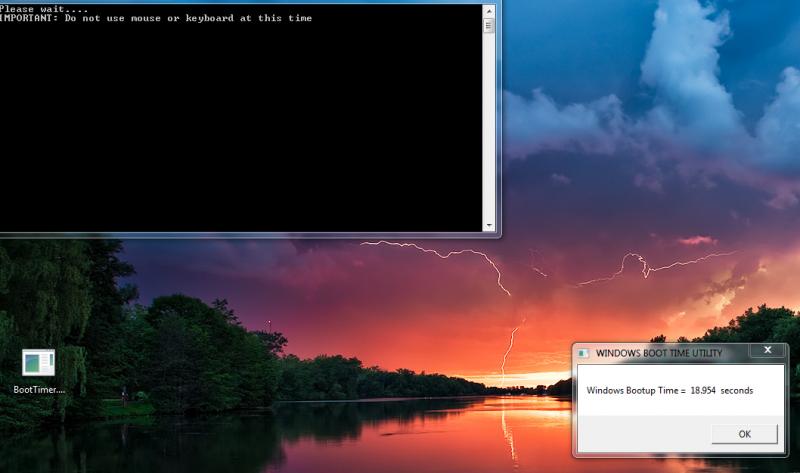This screenshot has height=473, width=800.
Task: Click the console scrollbar down arrow
Action: click(x=489, y=226)
